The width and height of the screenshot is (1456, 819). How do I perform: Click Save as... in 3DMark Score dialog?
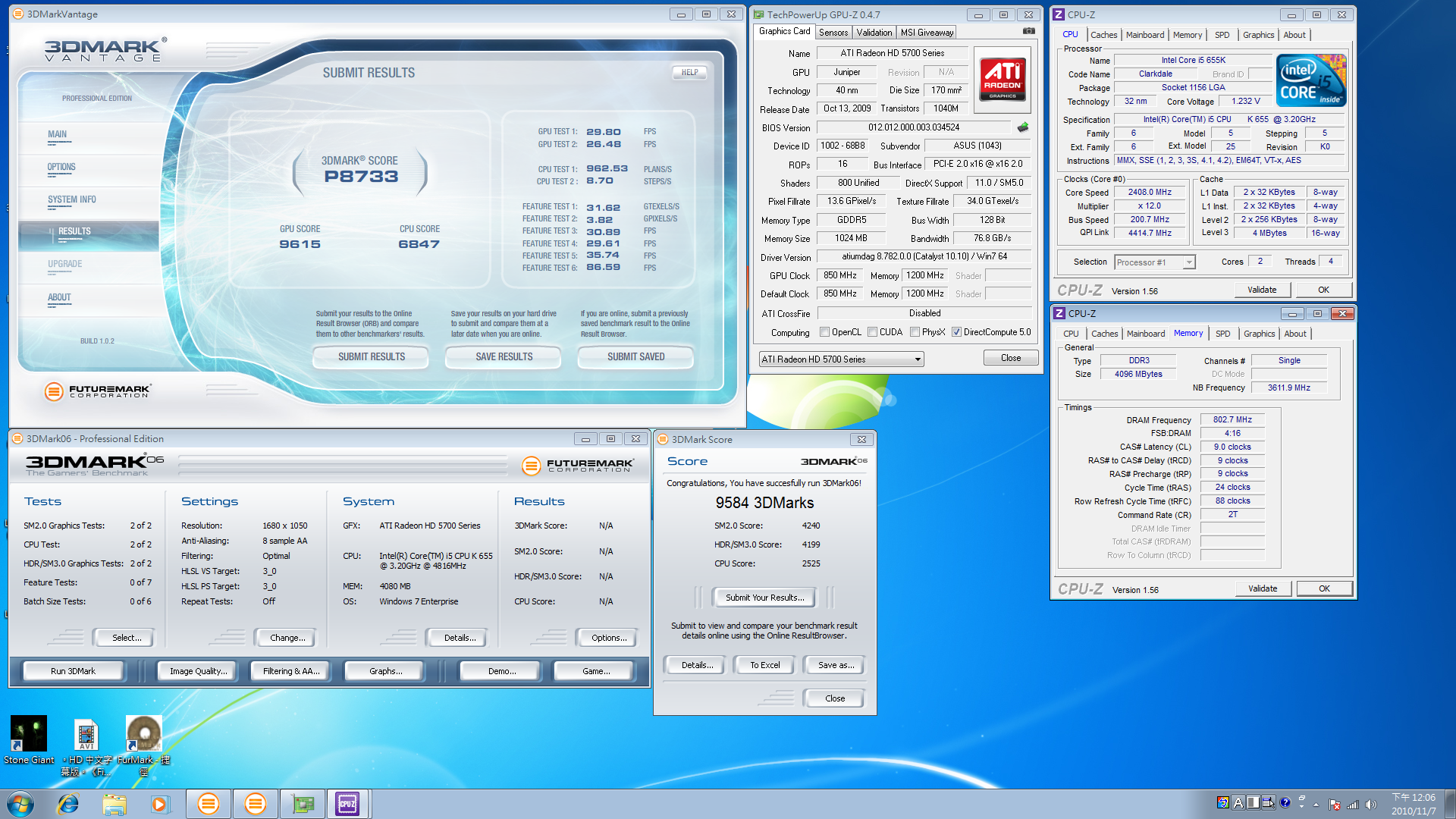point(836,665)
